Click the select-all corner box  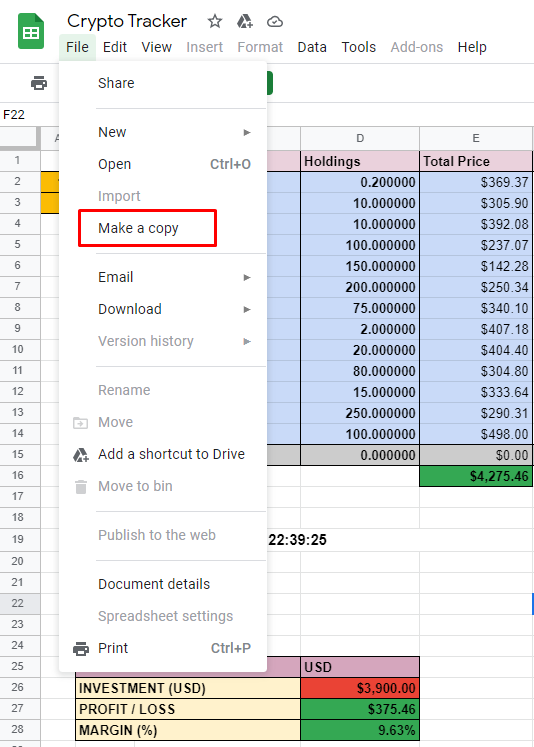[x=19, y=137]
